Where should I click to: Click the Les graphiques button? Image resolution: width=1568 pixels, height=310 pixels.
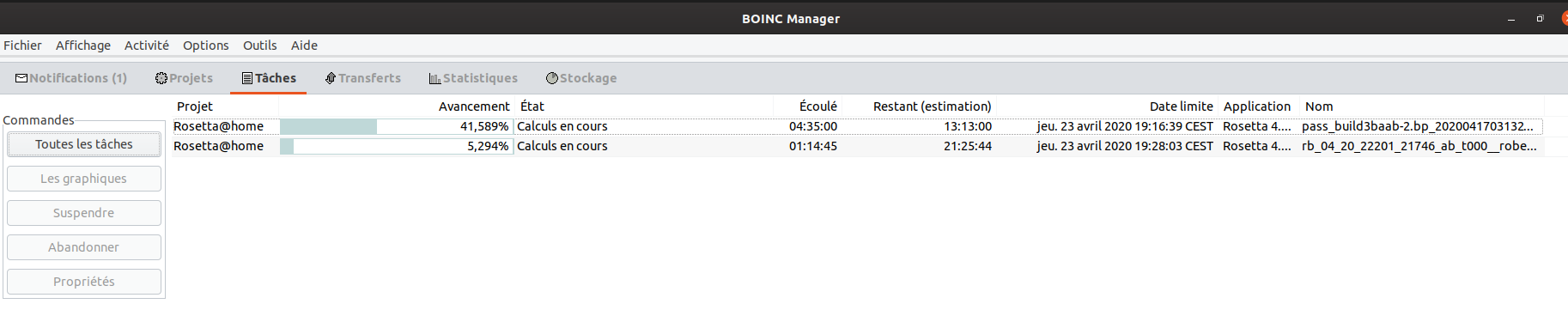pos(84,179)
